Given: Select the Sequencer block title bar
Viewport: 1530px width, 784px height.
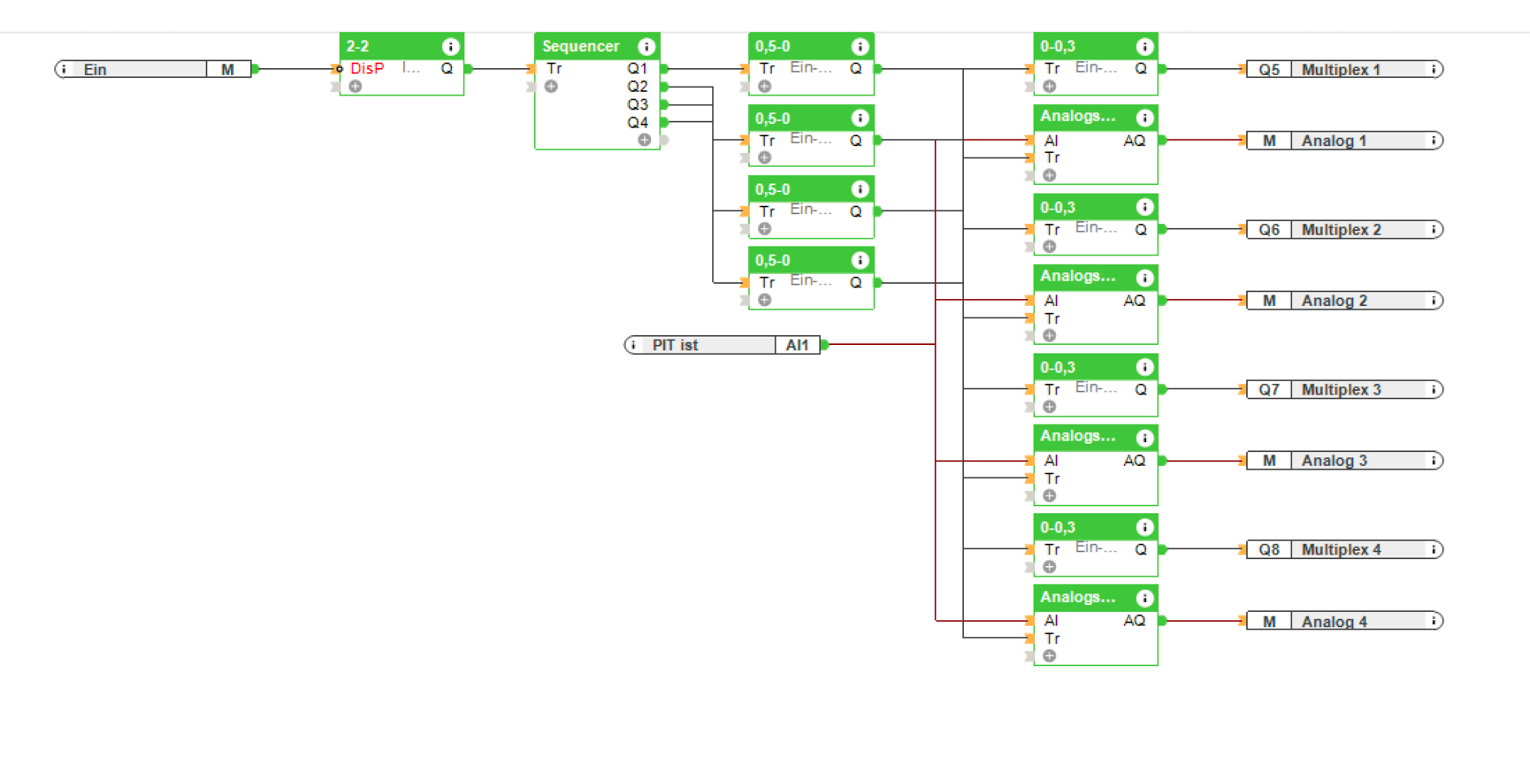Looking at the screenshot, I should click(581, 47).
